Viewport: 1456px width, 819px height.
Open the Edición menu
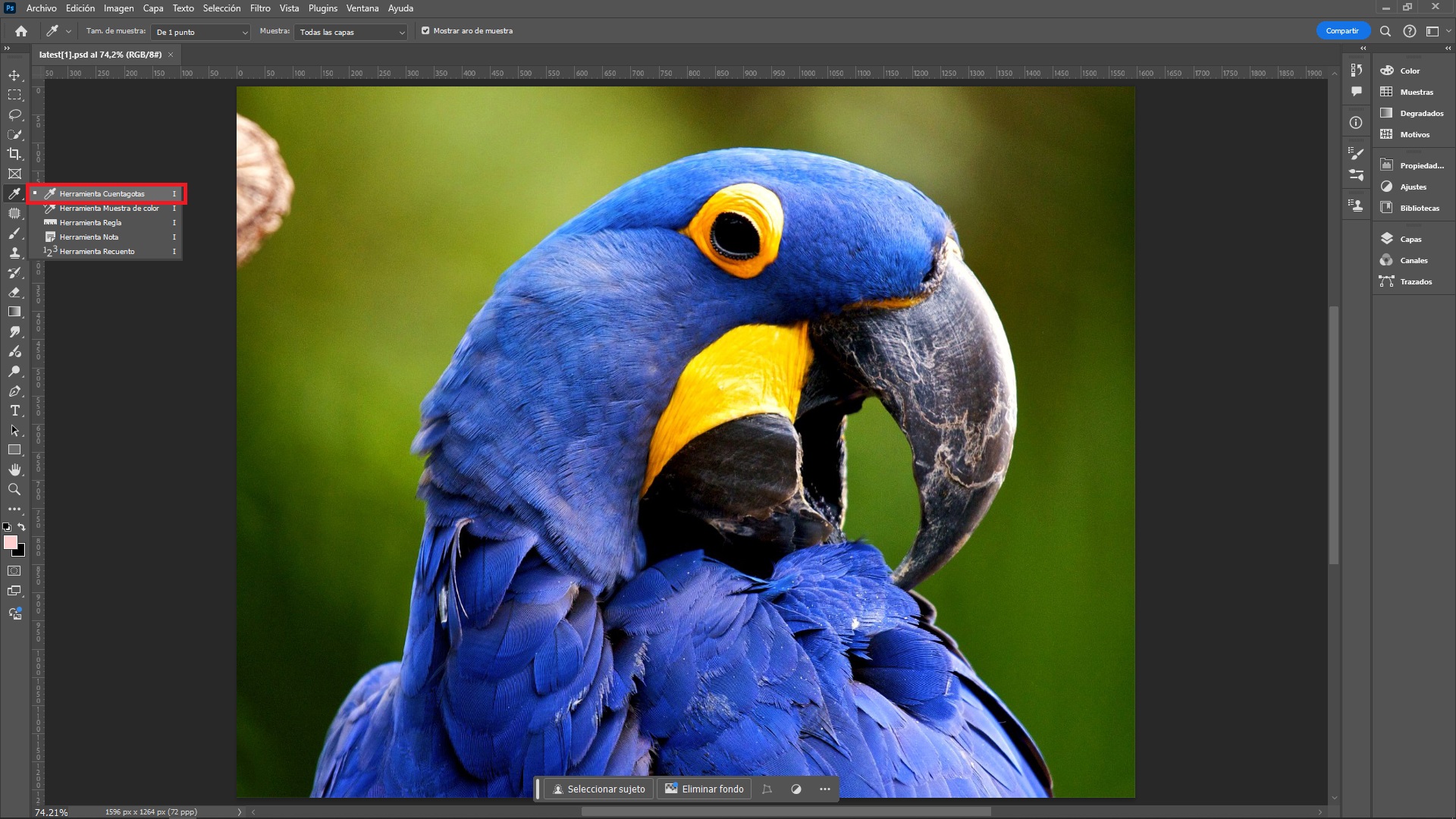[80, 8]
